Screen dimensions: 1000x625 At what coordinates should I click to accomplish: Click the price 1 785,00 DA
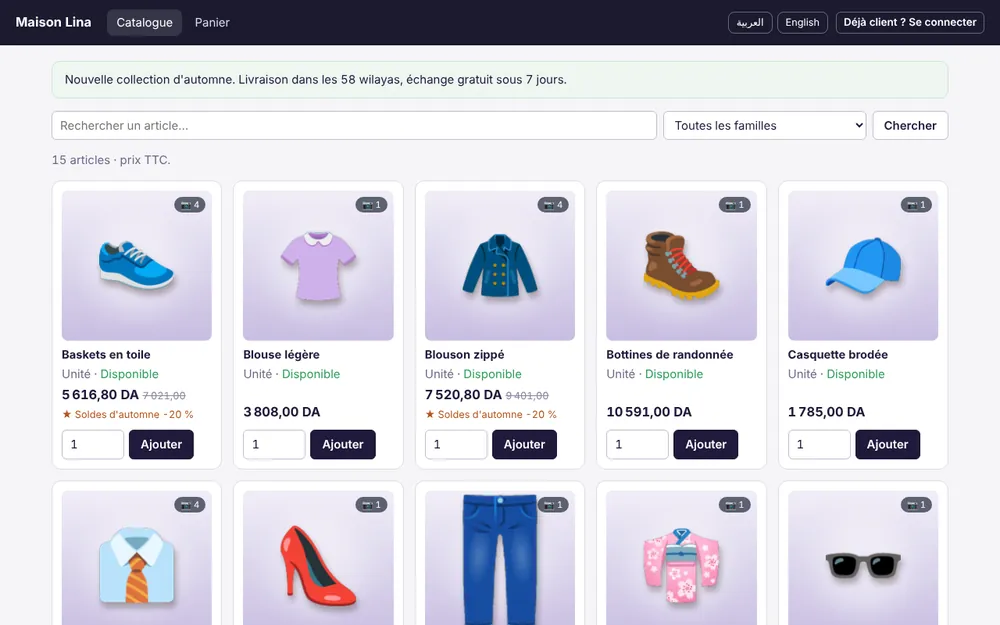click(x=827, y=412)
